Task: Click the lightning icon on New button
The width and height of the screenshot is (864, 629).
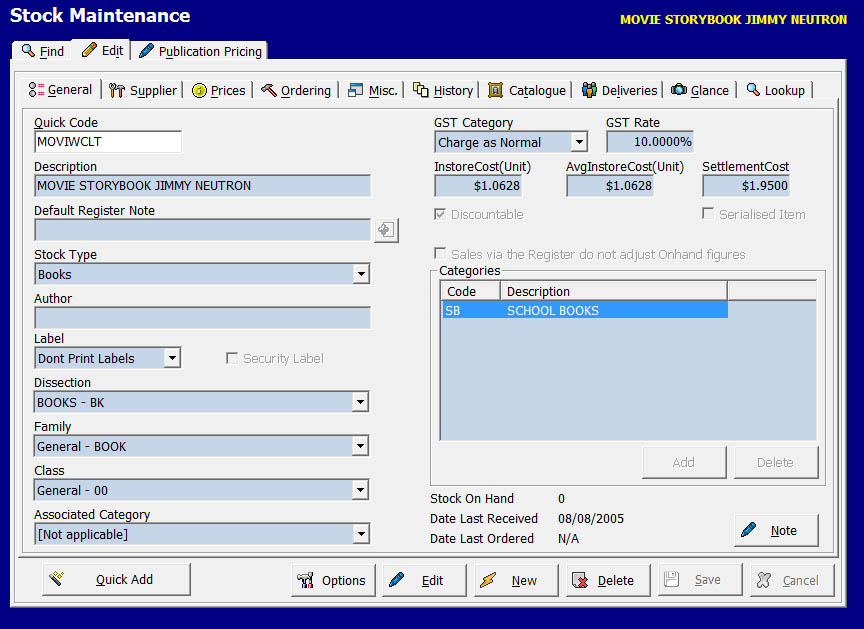Action: pyautogui.click(x=488, y=580)
